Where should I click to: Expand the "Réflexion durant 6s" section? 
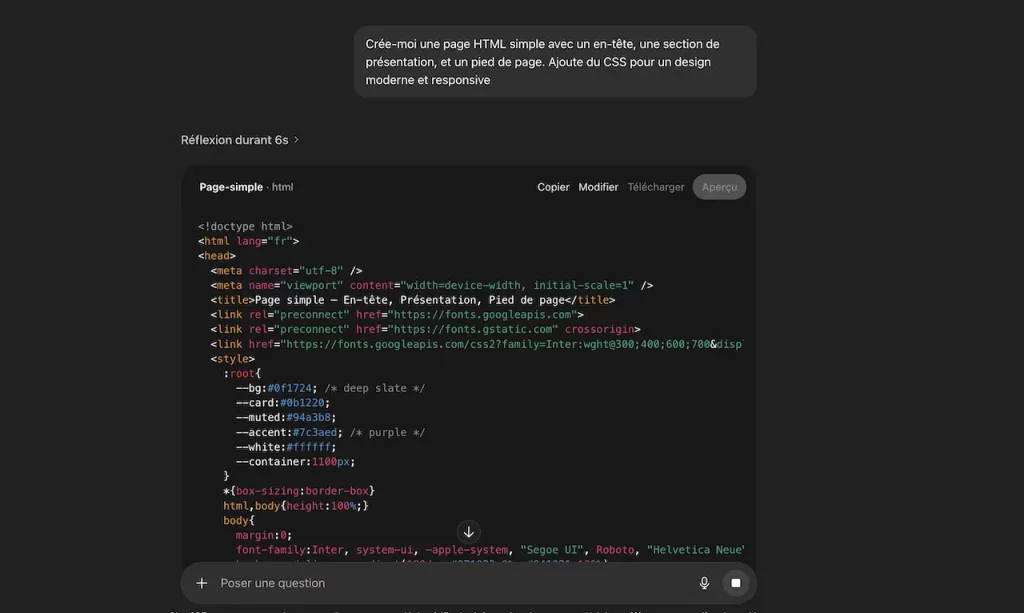[x=237, y=140]
